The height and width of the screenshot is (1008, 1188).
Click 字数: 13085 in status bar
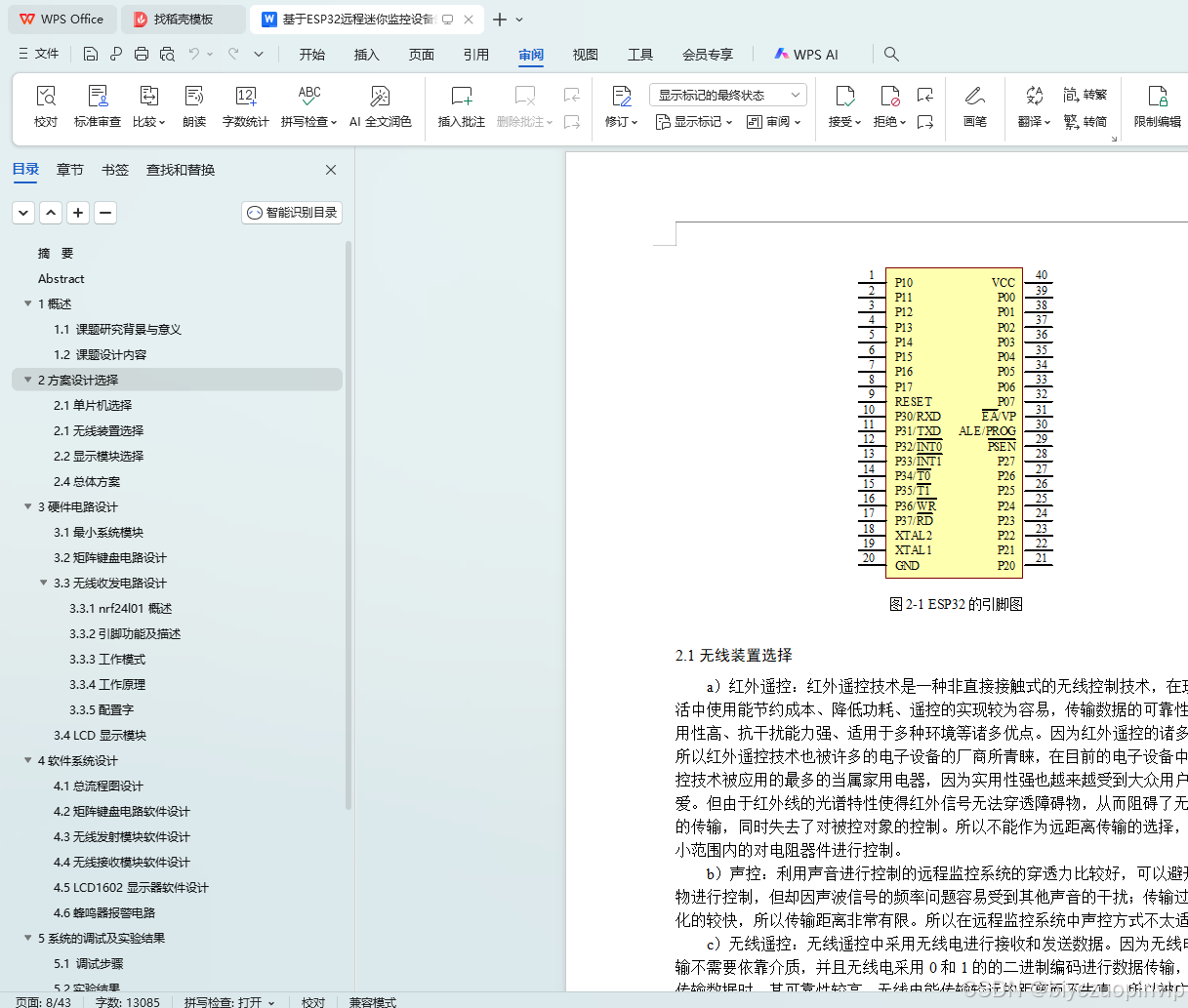128,1002
